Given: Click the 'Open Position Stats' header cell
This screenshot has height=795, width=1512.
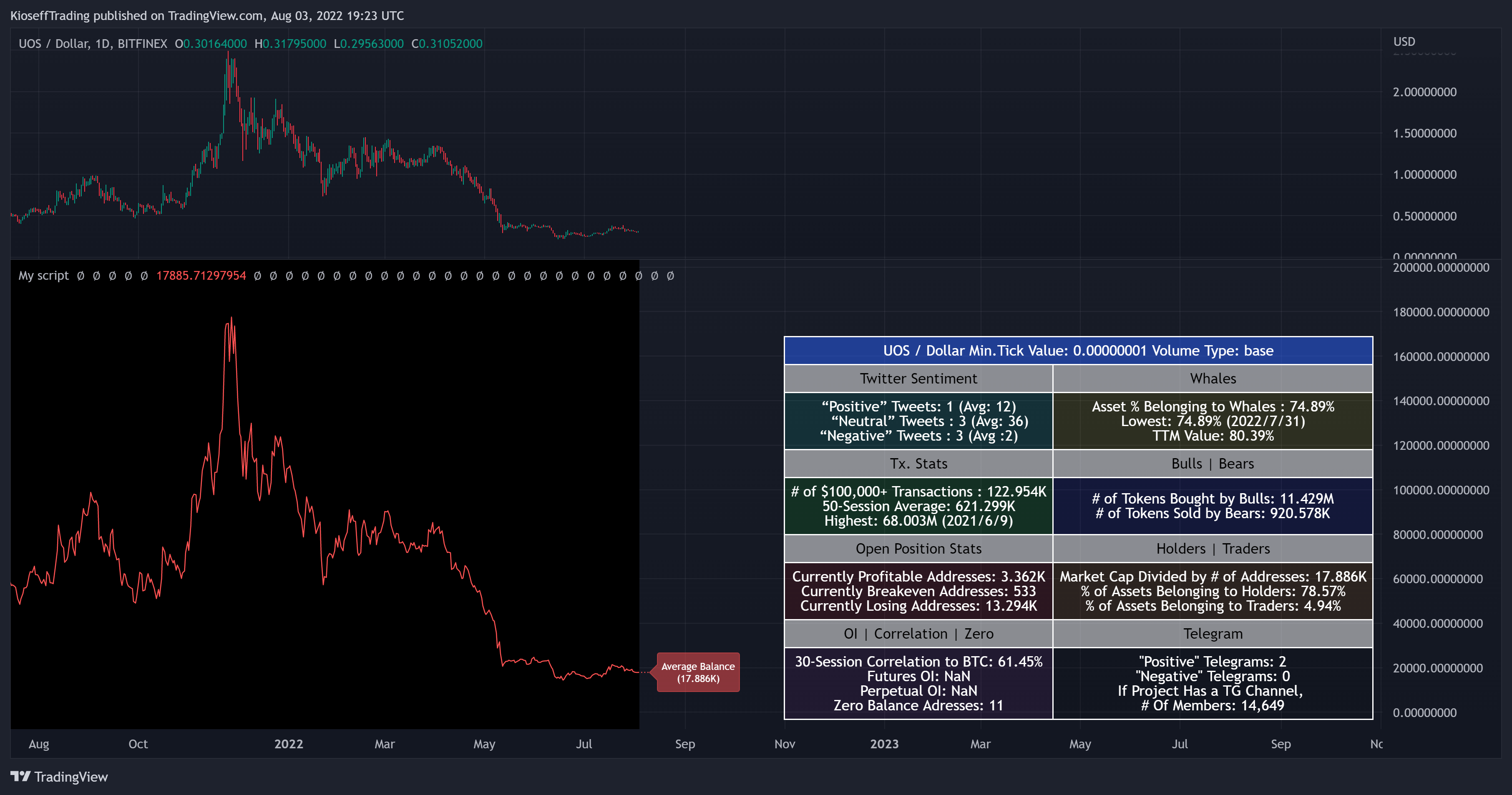Looking at the screenshot, I should point(918,549).
